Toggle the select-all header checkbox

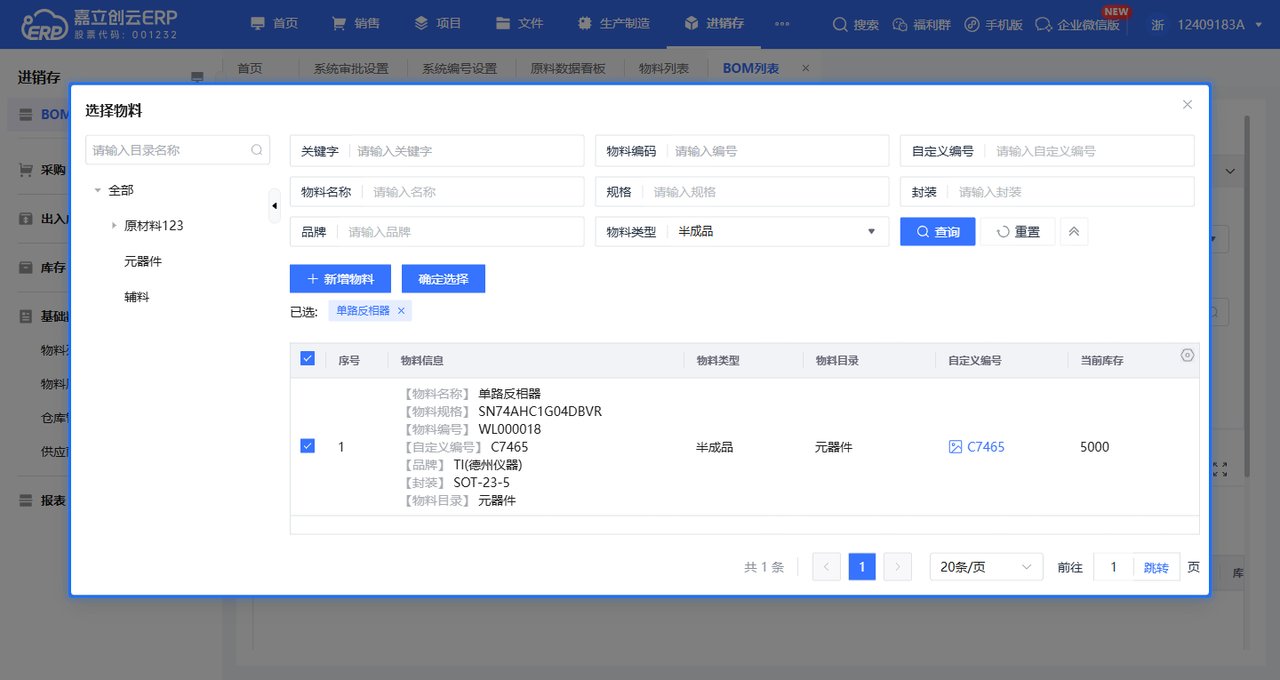[307, 358]
